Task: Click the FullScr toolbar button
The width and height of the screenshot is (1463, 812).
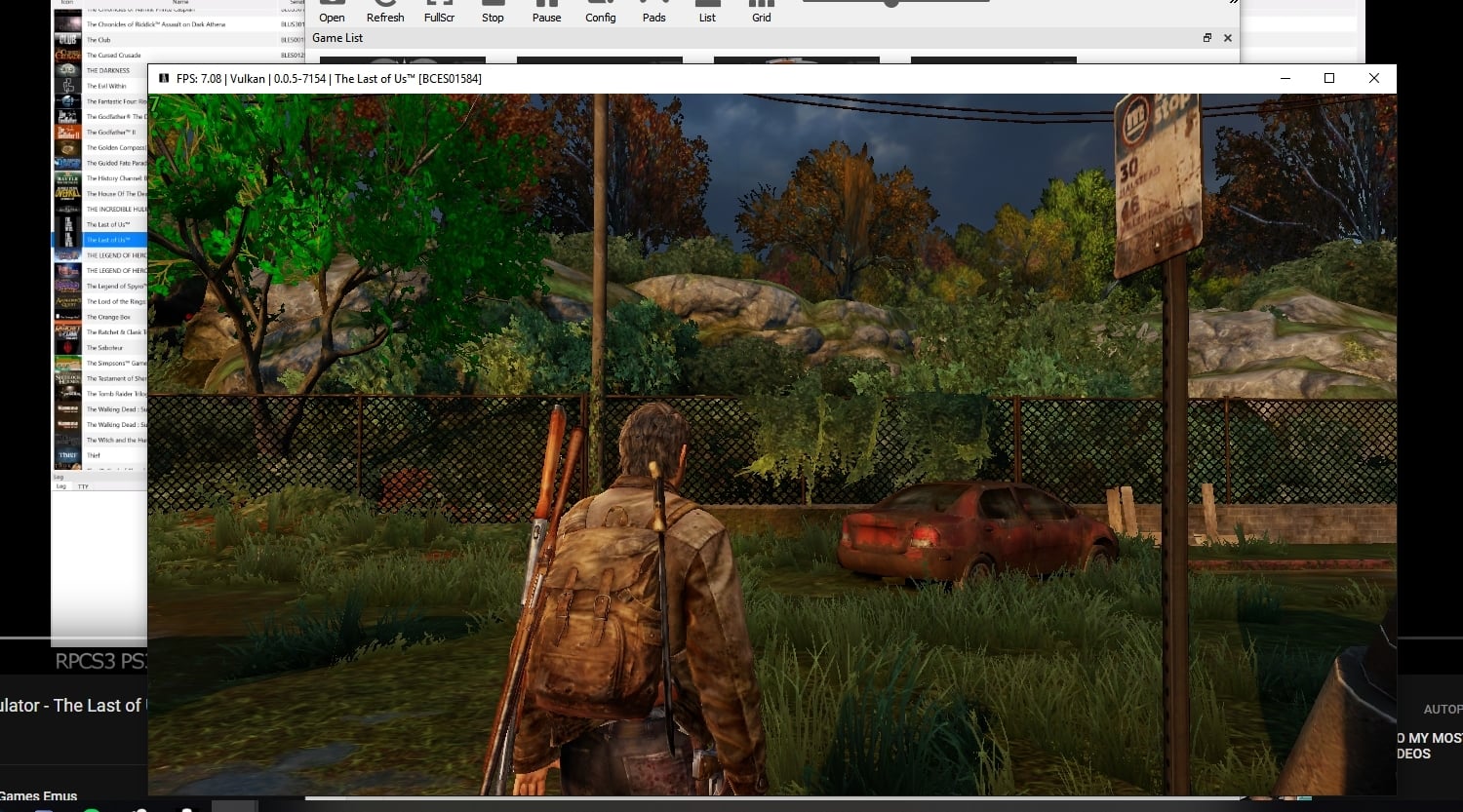Action: pos(440,12)
